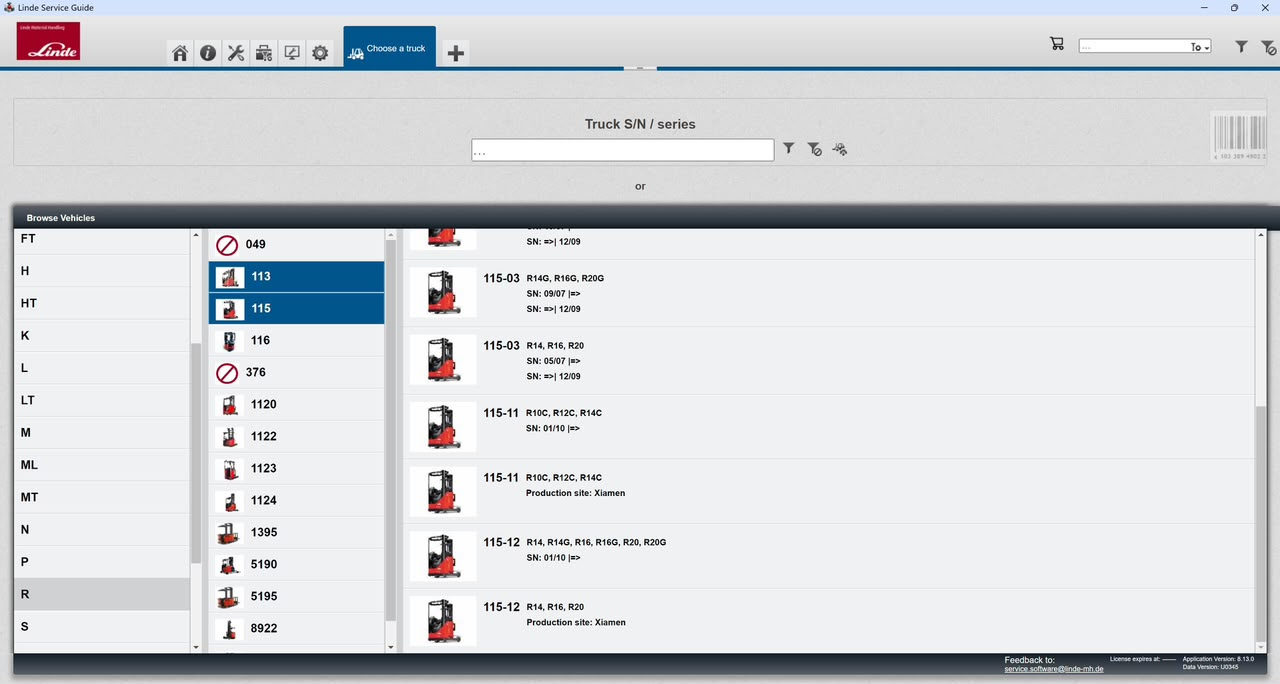Screen dimensions: 1280x684
Task: Open the shopping cart
Action: coord(1057,44)
